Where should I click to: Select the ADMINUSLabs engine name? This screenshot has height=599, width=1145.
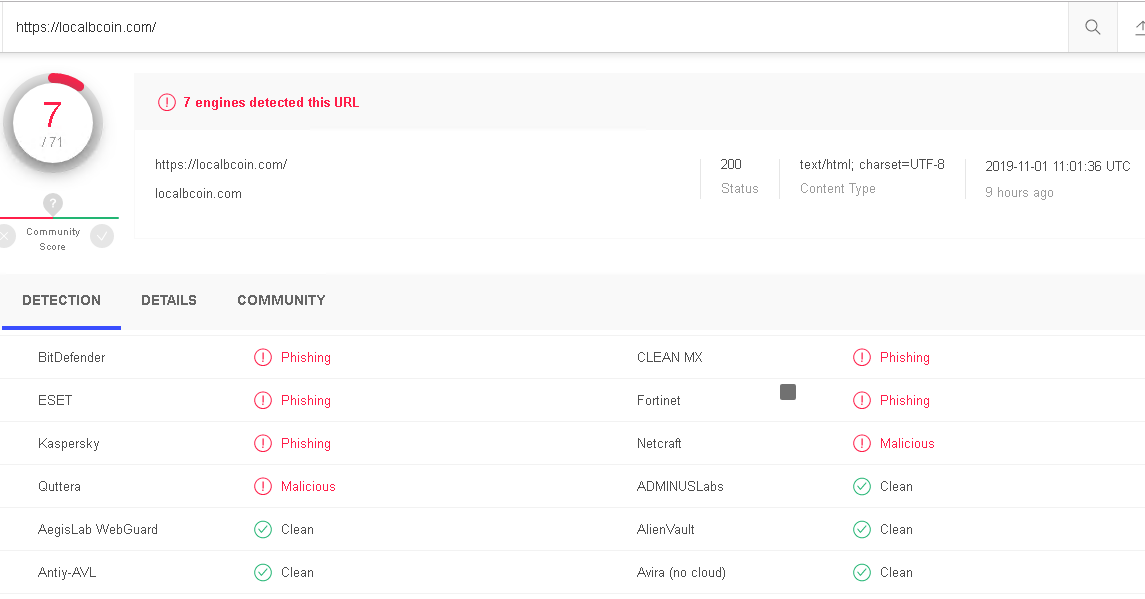[680, 487]
